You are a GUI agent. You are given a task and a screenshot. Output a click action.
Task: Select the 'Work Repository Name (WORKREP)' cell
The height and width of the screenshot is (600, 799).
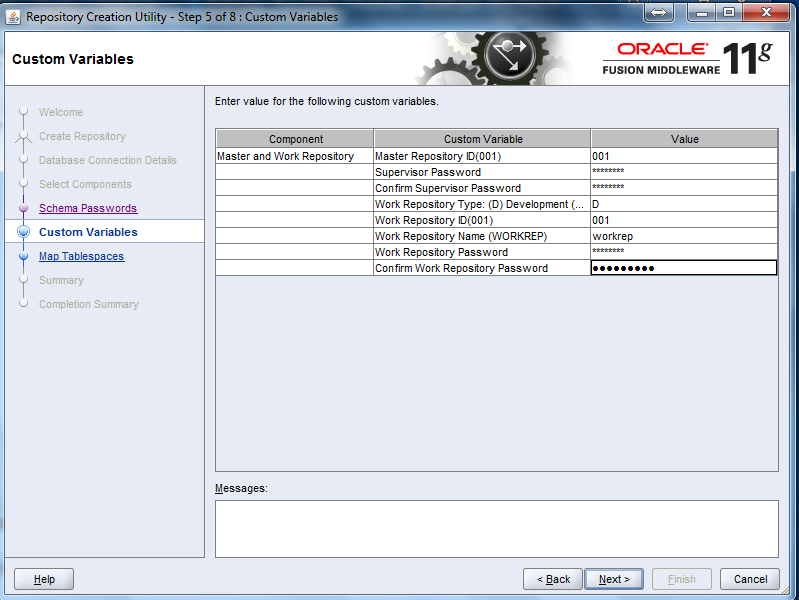tap(482, 236)
